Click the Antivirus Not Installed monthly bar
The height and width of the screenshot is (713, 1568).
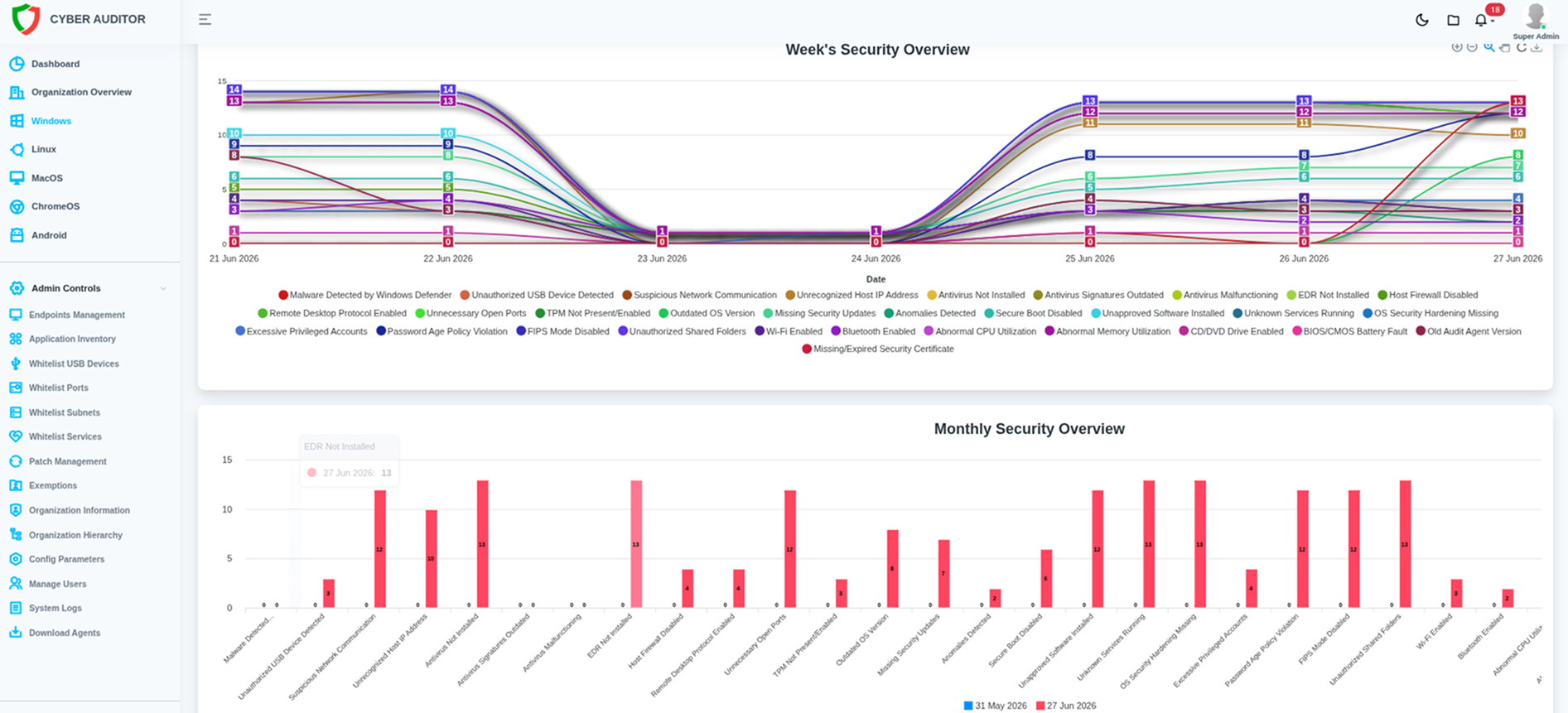(482, 544)
